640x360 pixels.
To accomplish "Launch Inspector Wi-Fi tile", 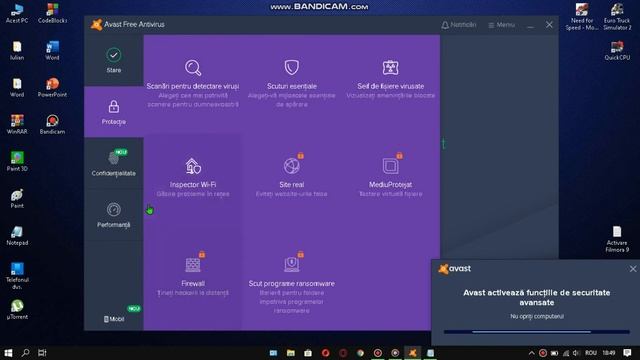I will (x=193, y=177).
